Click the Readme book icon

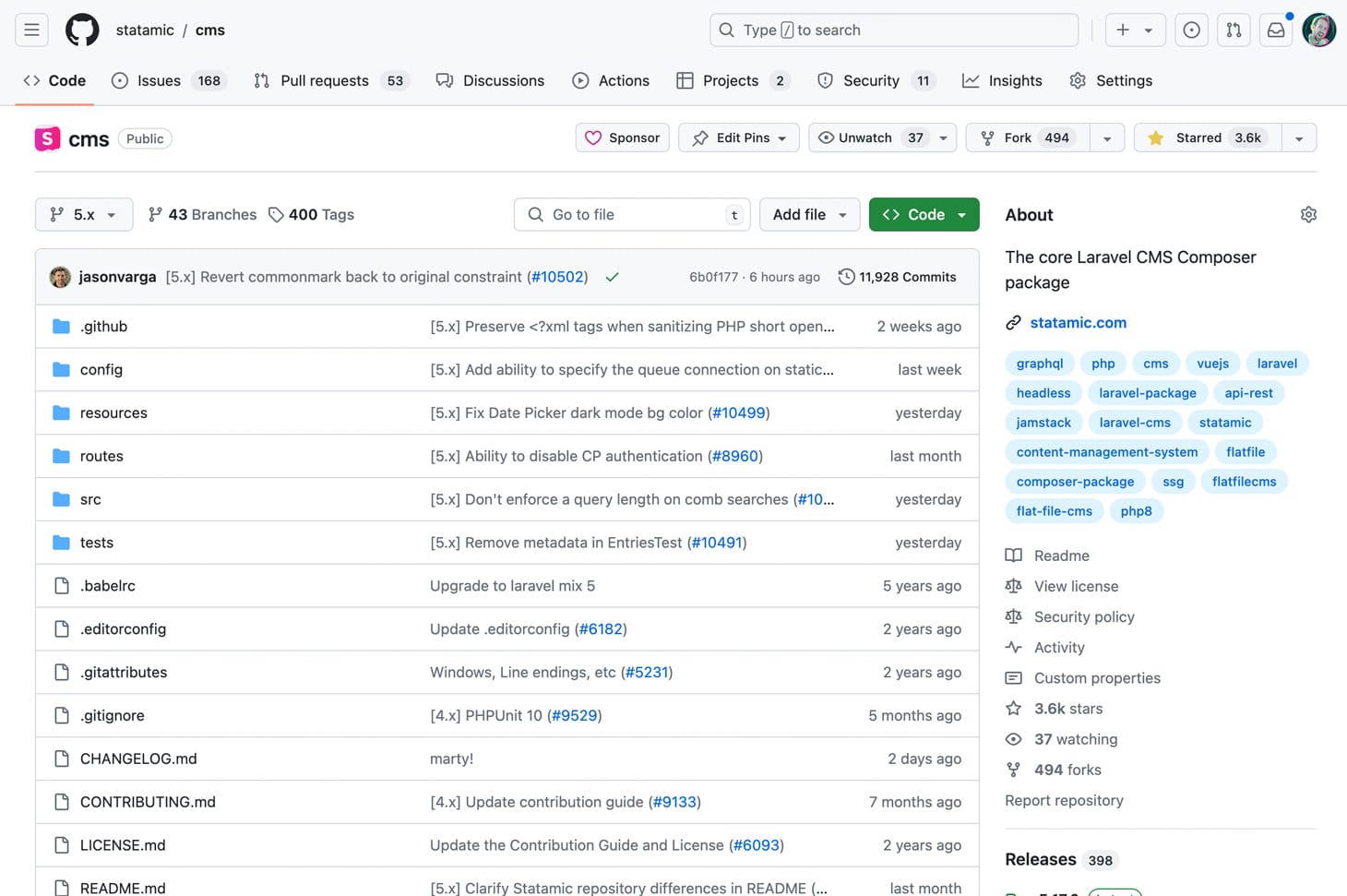1013,556
